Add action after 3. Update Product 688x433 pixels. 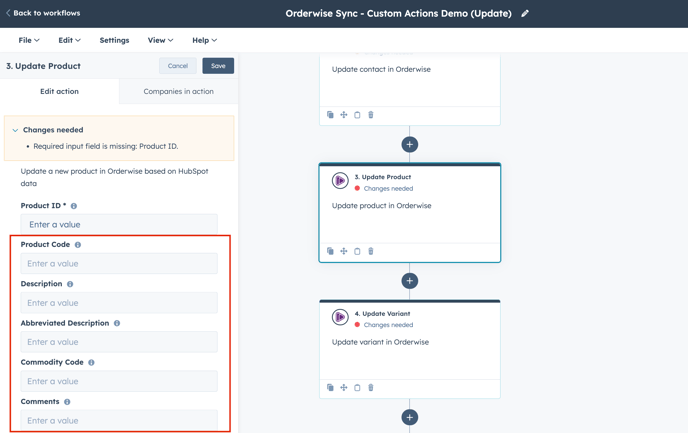409,281
